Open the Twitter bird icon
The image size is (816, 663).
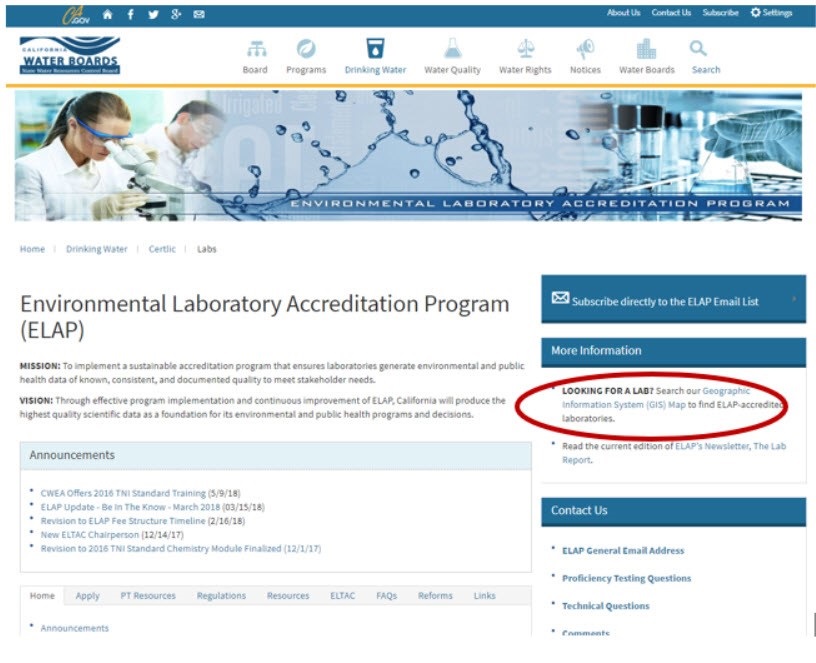coord(153,14)
